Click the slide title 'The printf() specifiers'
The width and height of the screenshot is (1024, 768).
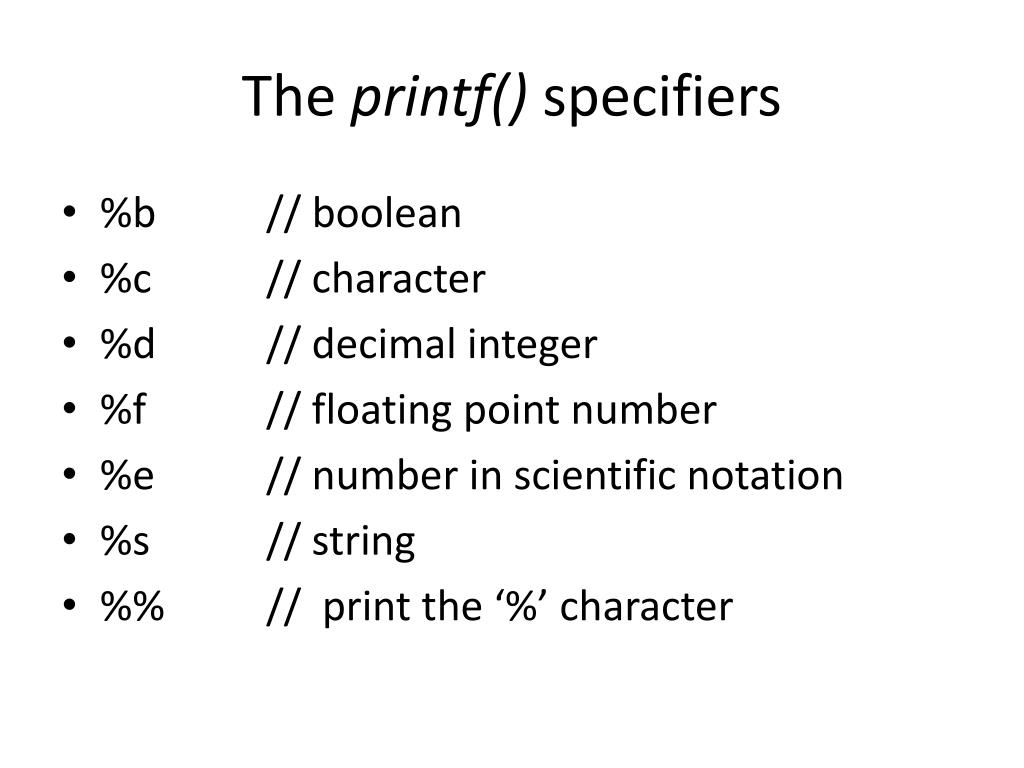click(511, 98)
